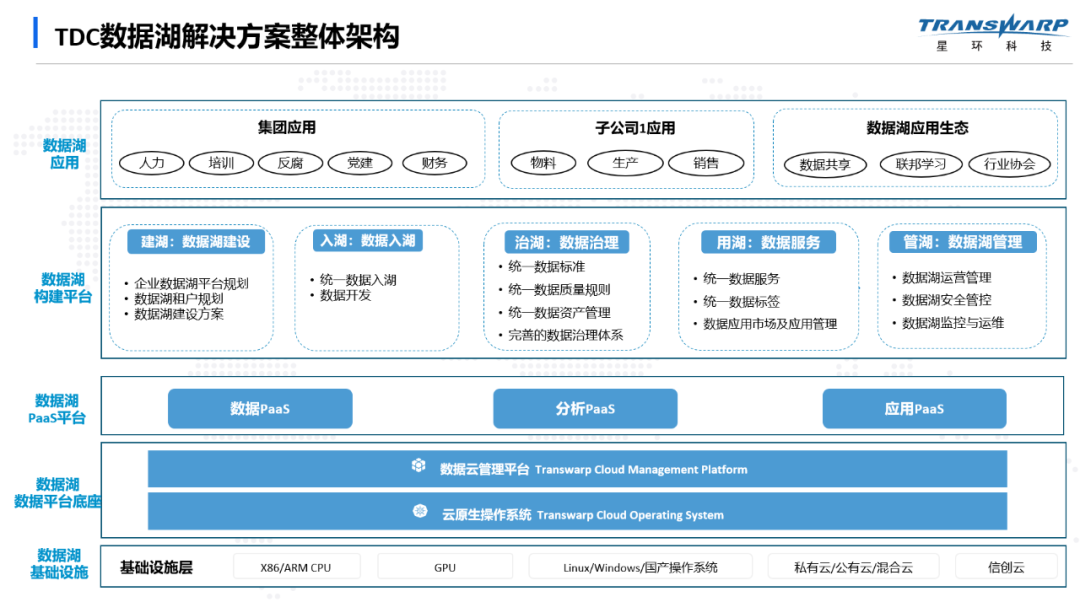
Task: Click the 数据湖基础设施 layer label
Action: [59, 563]
